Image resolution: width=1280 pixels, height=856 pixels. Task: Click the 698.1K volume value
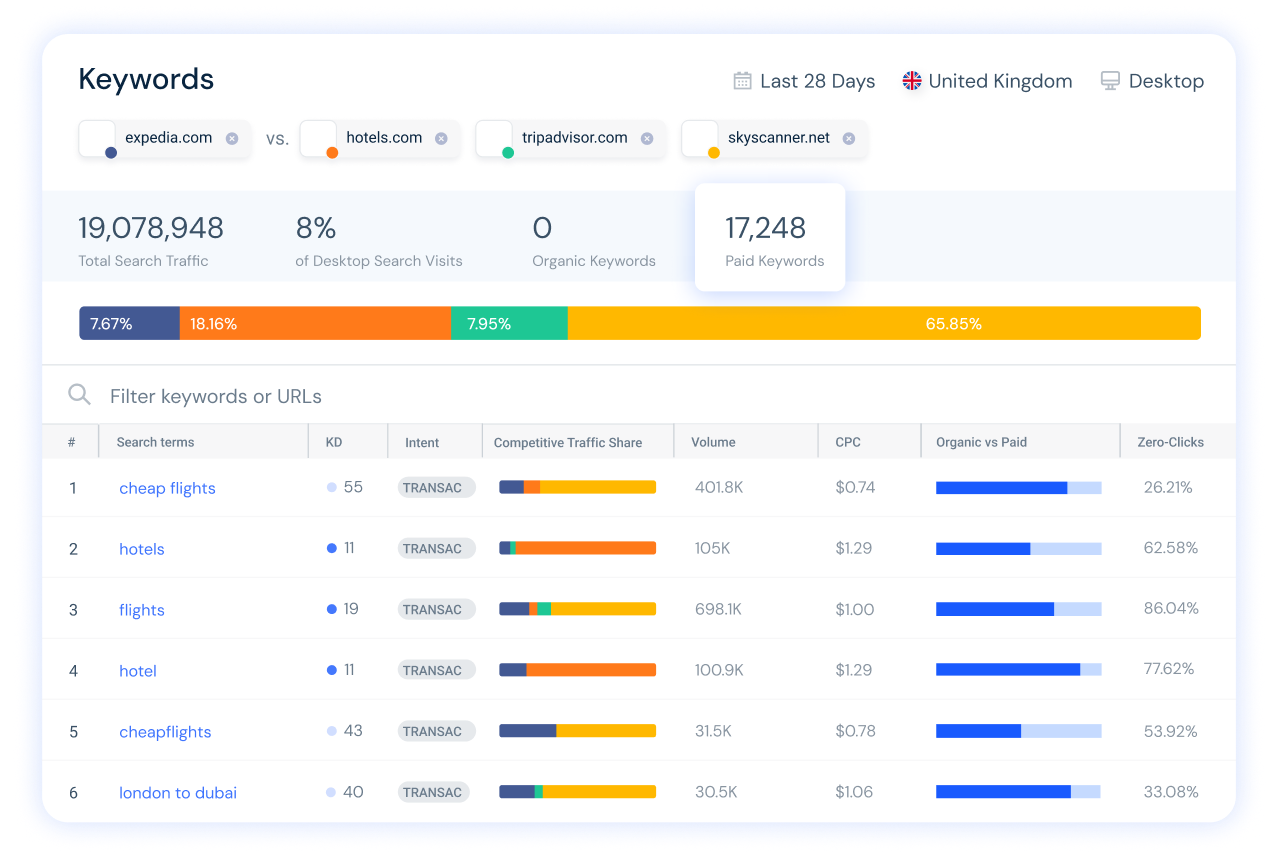coord(718,609)
